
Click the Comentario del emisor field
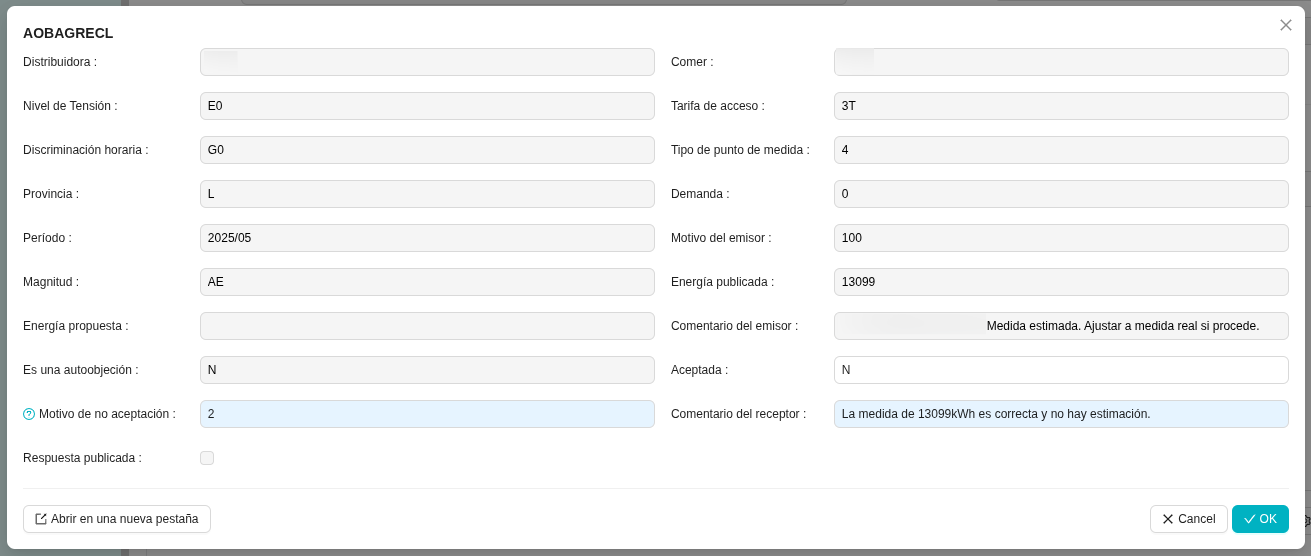coord(1060,326)
